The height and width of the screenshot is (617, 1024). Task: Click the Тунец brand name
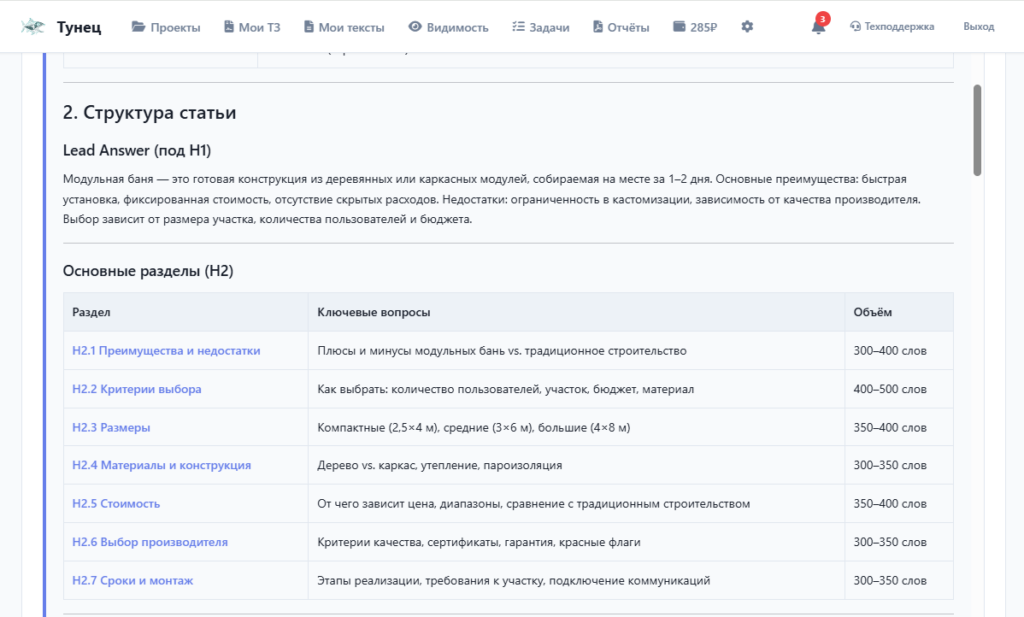79,27
